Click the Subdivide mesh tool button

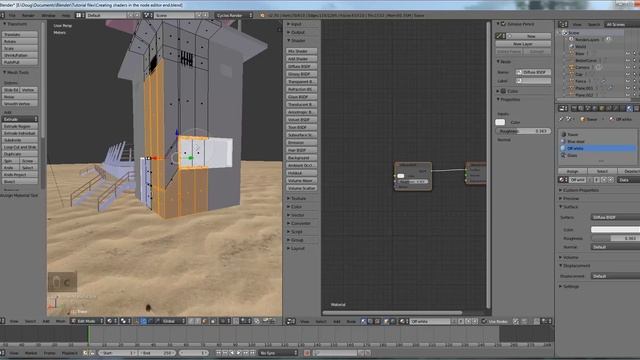pos(20,140)
